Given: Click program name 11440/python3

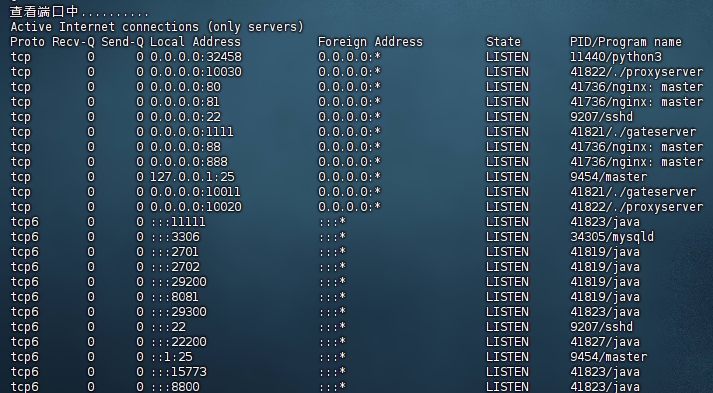Looking at the screenshot, I should pyautogui.click(x=616, y=57).
